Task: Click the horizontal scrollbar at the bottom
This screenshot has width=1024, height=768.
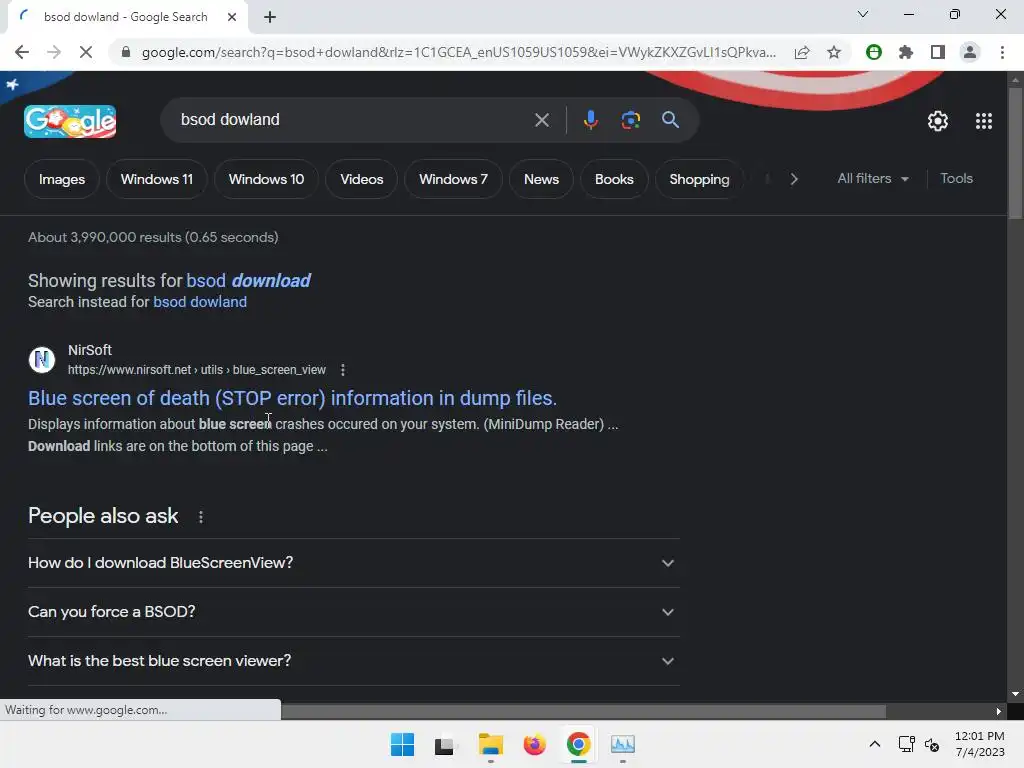Action: (x=583, y=711)
